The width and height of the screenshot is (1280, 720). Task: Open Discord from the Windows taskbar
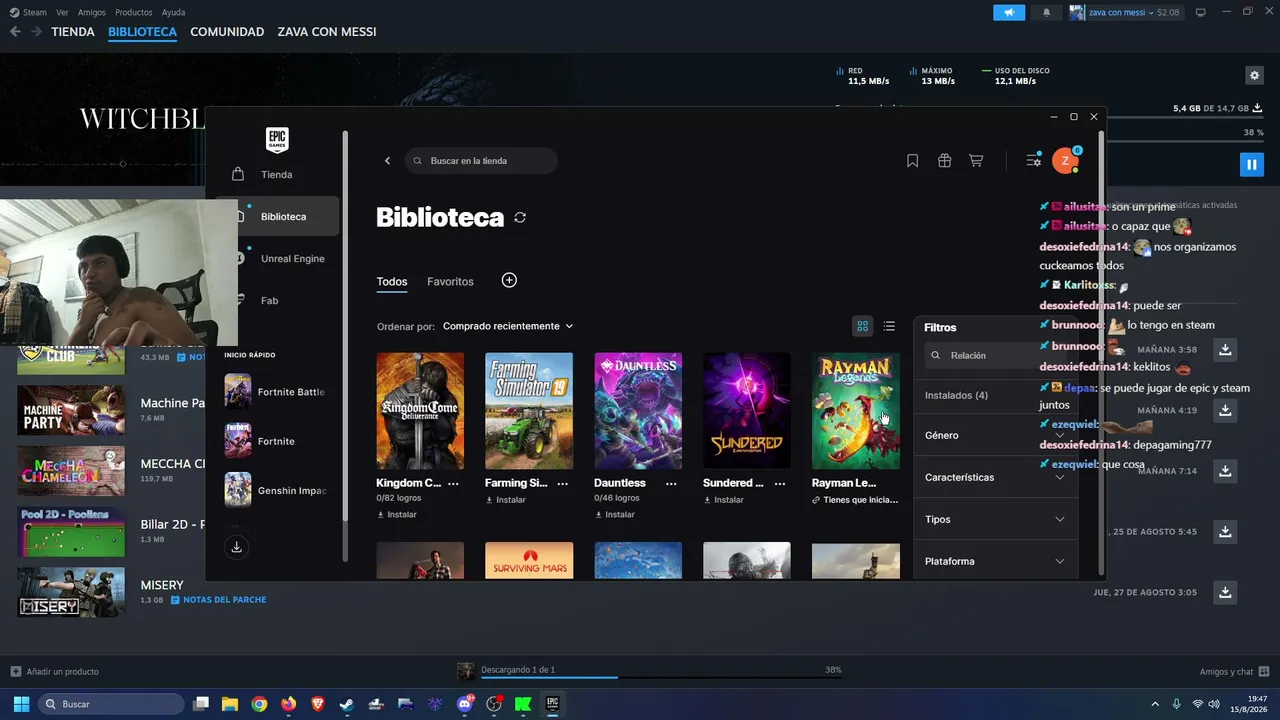(x=465, y=704)
